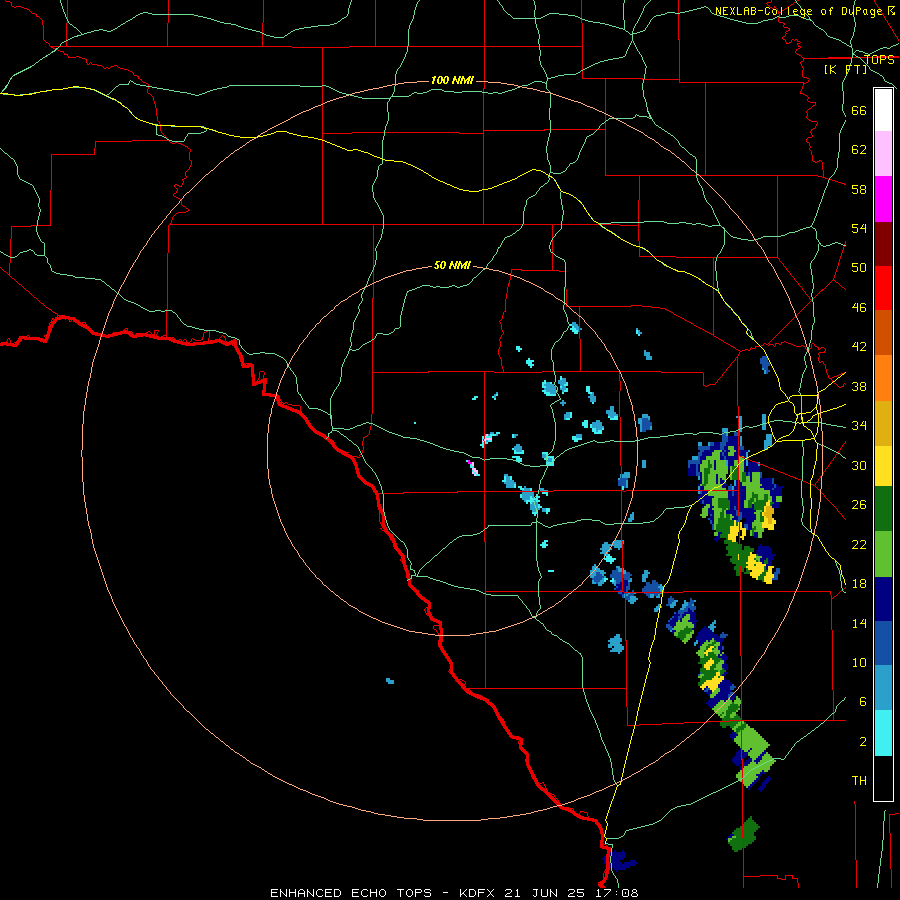900x900 pixels.
Task: Click the light blue swatch between 6 and 10
Action: [x=883, y=688]
